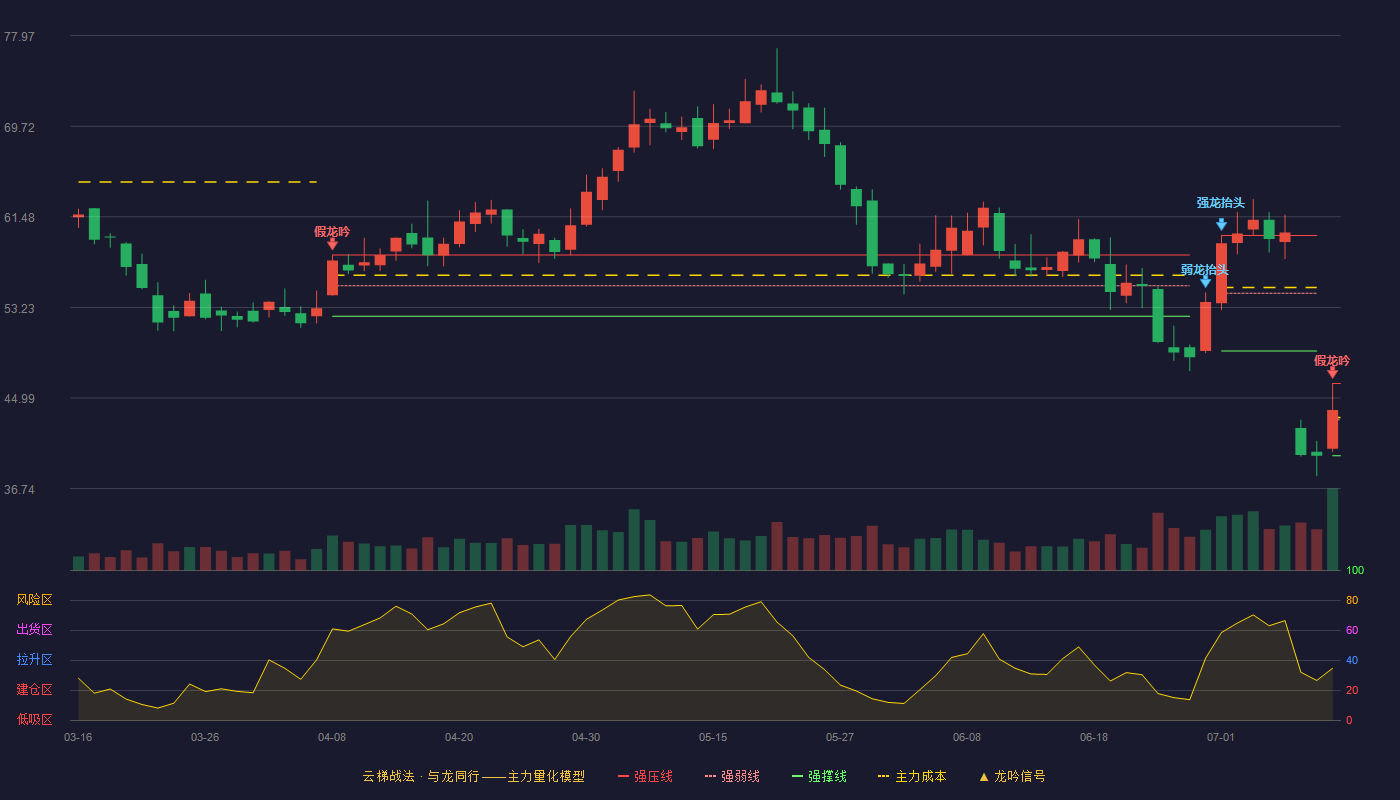Screen dimensions: 1400x800
Task: Click the green 强撑线 legend line icon
Action: pos(797,776)
